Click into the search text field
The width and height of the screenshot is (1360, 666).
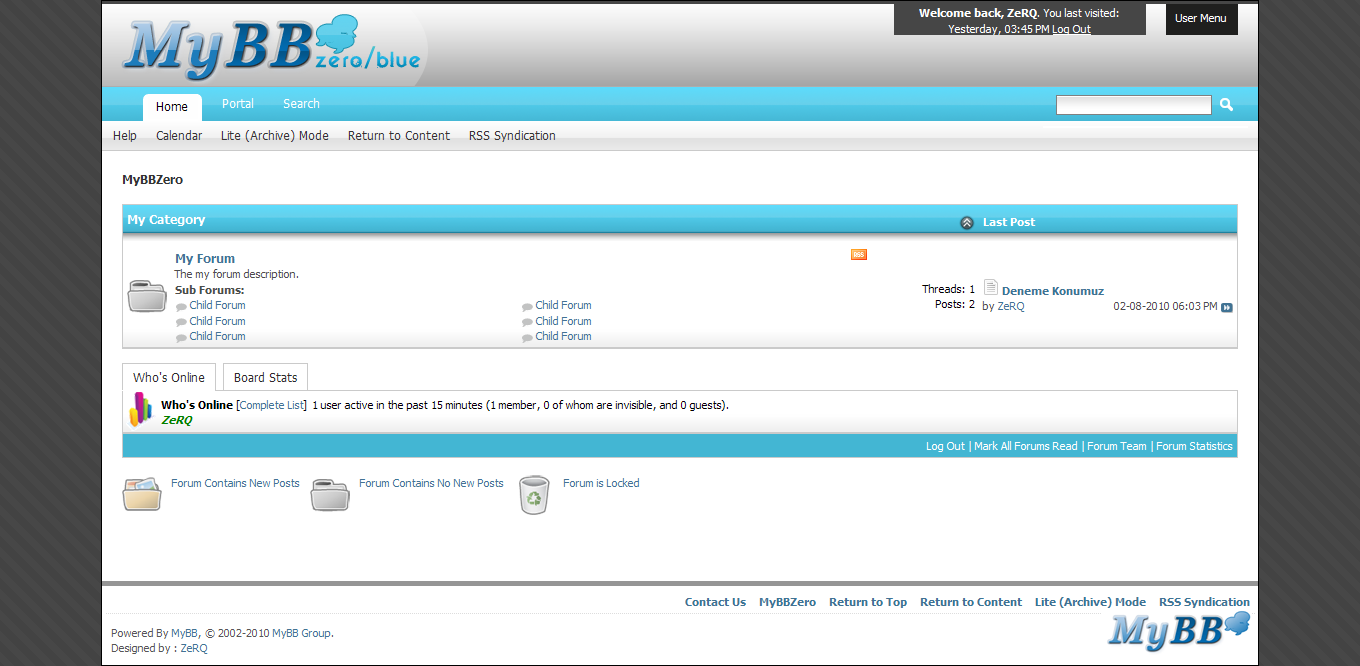(1133, 105)
